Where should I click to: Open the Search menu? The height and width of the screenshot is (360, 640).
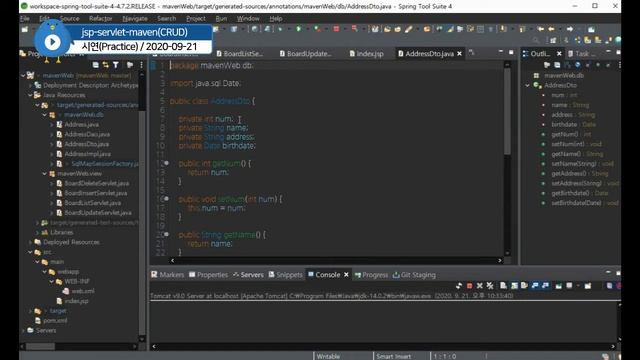(x=167, y=18)
